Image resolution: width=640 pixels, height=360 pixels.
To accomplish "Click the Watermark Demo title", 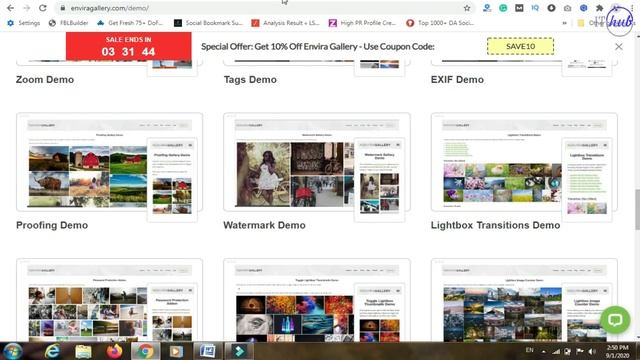I will tap(264, 225).
